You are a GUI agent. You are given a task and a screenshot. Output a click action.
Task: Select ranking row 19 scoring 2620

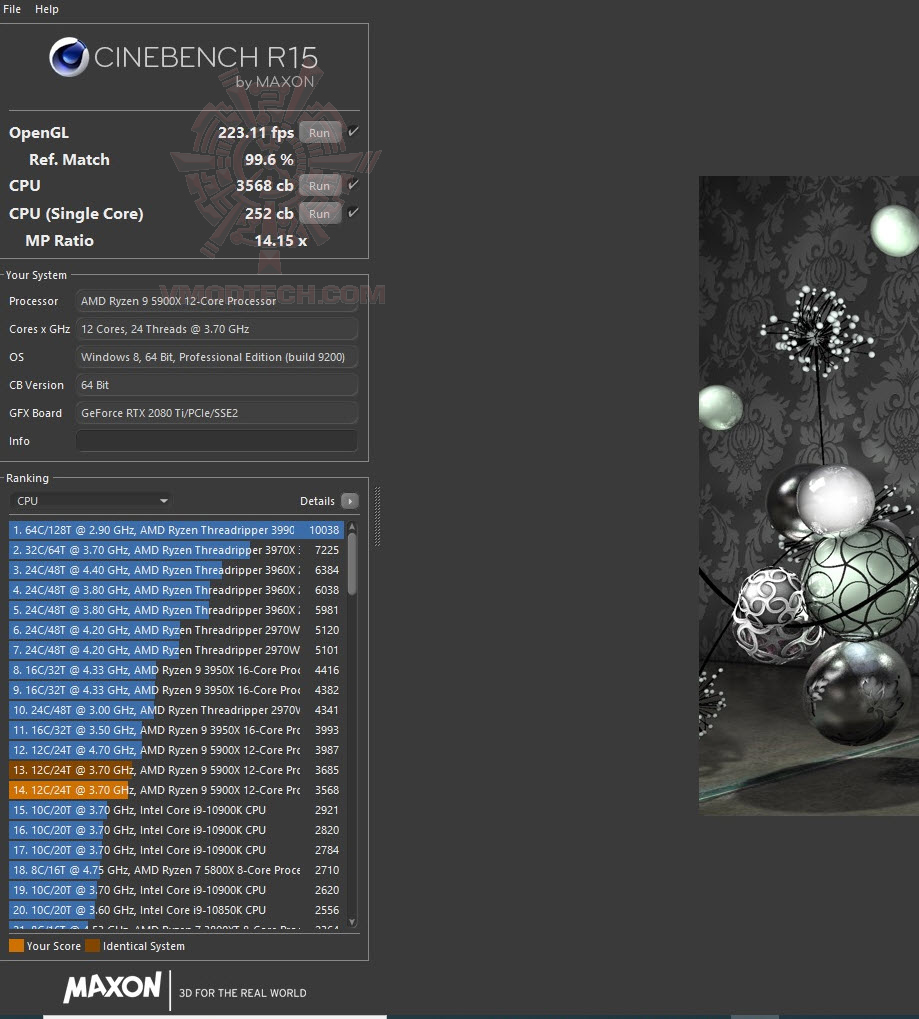pos(176,890)
